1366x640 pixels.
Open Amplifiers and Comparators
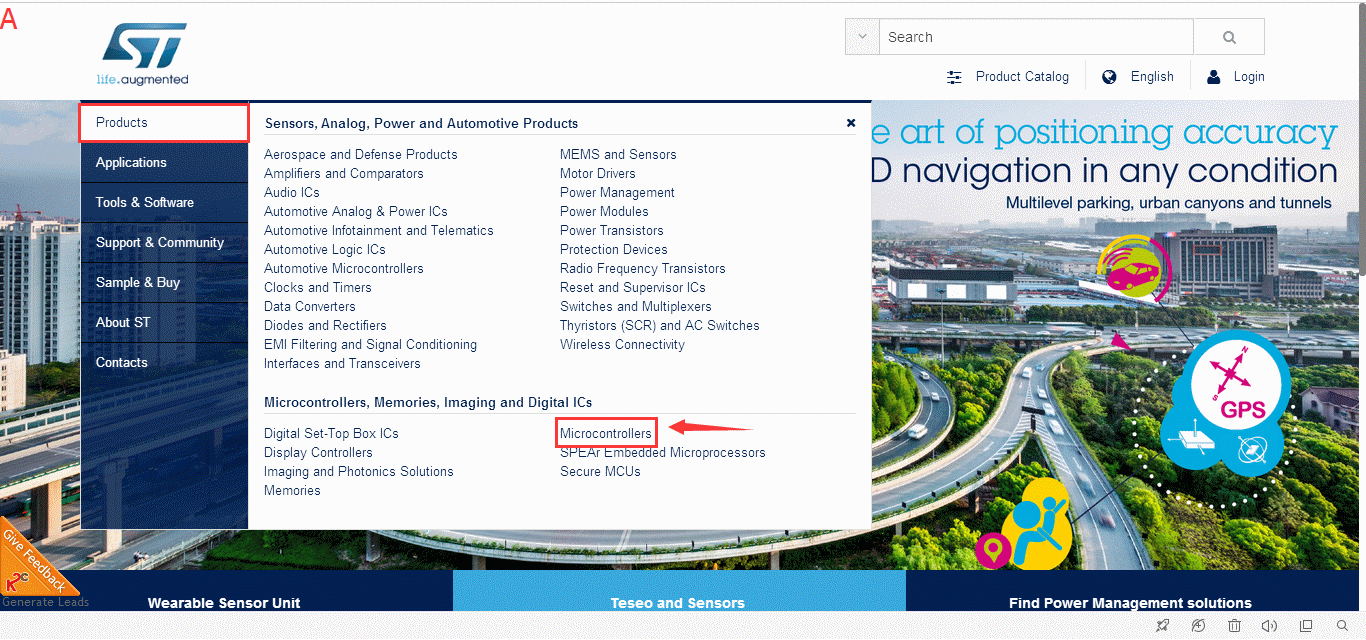pyautogui.click(x=344, y=174)
